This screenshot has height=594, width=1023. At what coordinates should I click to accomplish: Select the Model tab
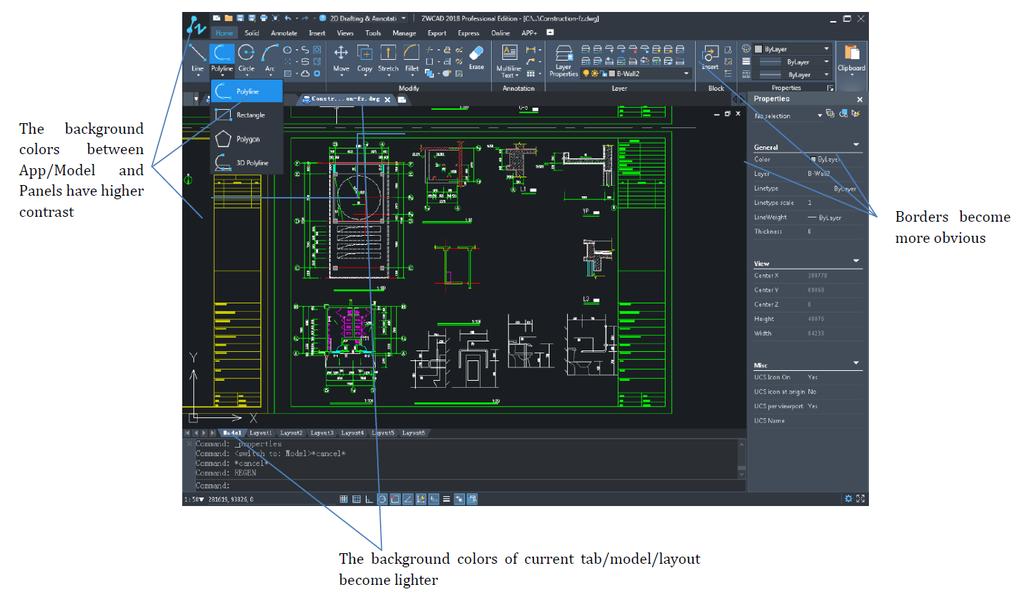[x=232, y=433]
